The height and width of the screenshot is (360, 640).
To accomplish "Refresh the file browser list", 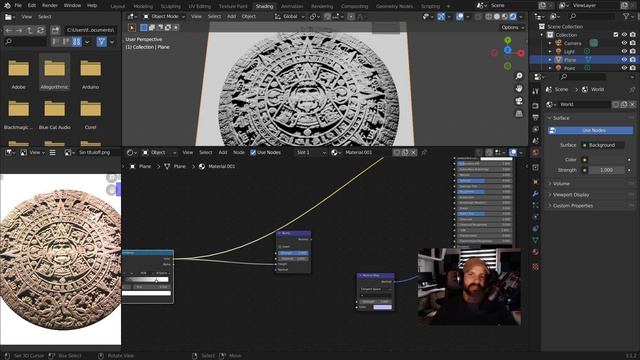I will (40, 30).
